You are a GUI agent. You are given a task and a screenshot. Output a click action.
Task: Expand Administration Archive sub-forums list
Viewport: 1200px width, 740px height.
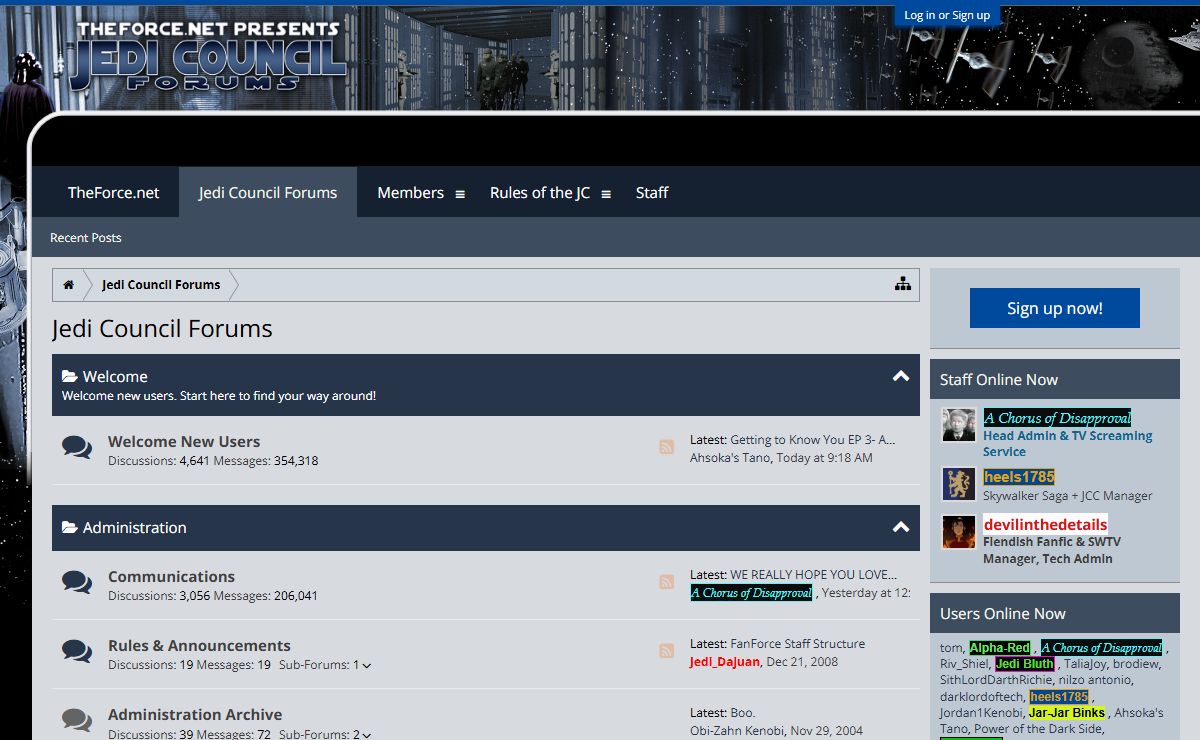tap(367, 735)
